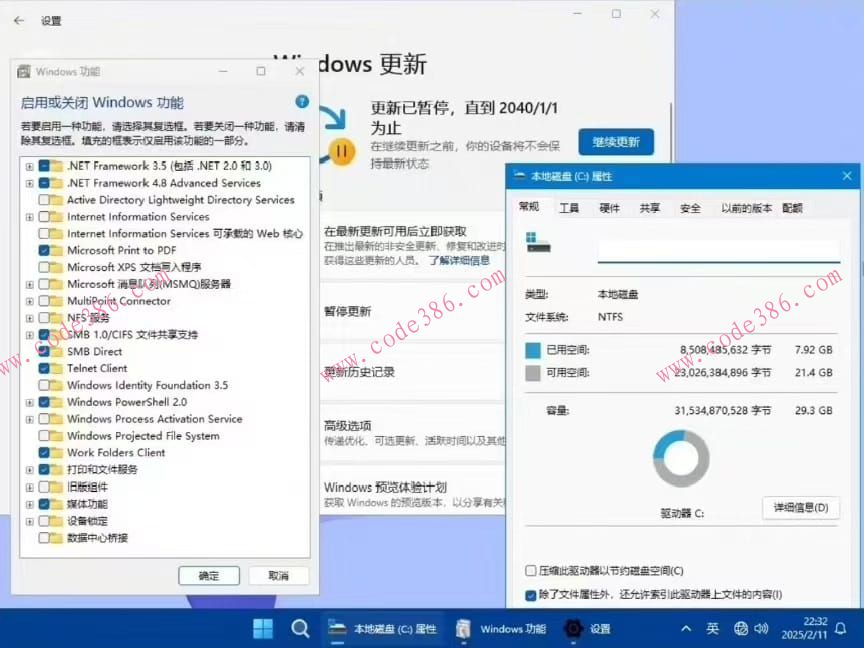Image resolution: width=864 pixels, height=648 pixels.
Task: Switch to the 硬件 tab
Action: click(x=609, y=208)
